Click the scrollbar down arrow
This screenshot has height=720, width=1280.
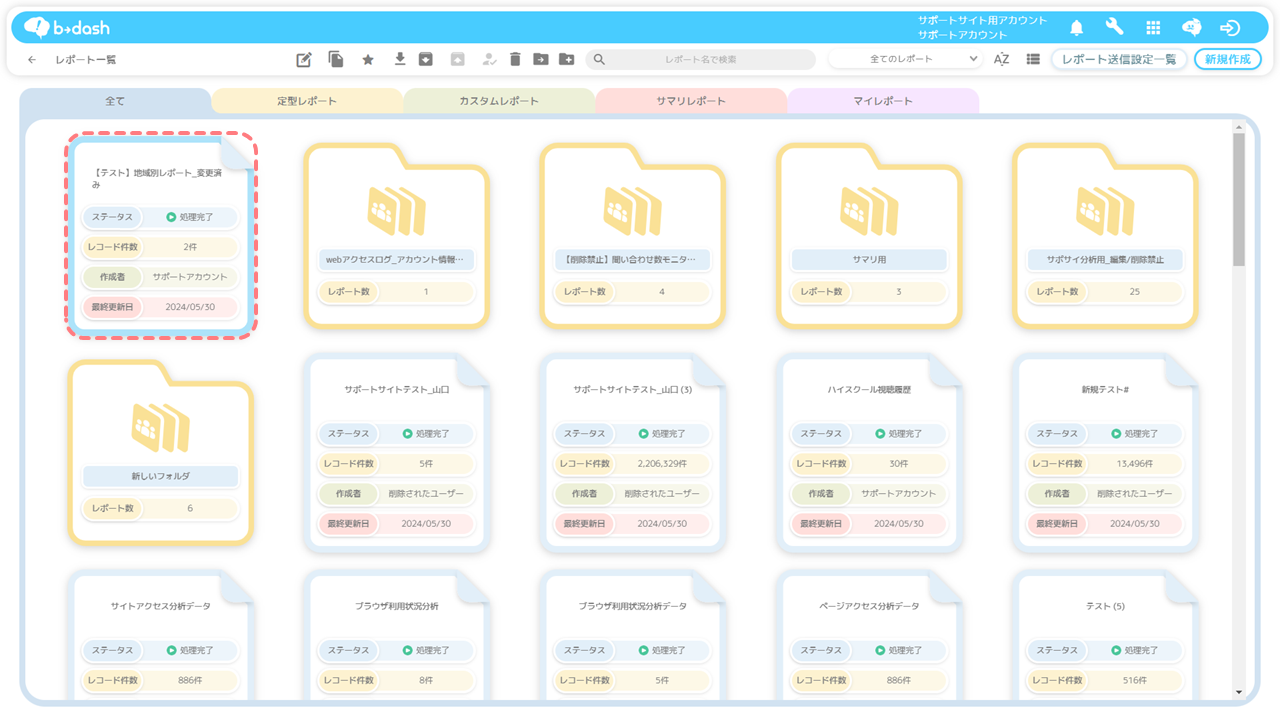tap(1238, 691)
